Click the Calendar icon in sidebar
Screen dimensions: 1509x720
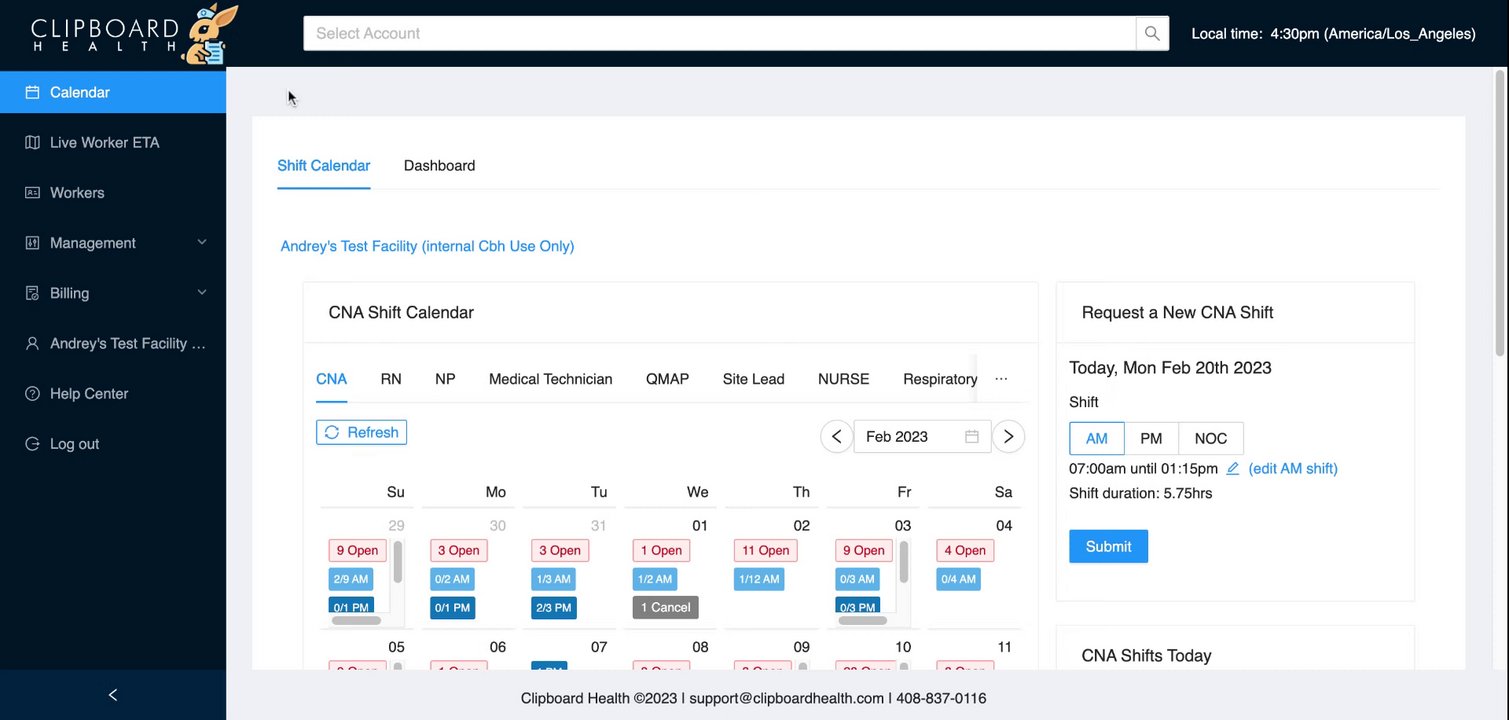click(x=32, y=92)
